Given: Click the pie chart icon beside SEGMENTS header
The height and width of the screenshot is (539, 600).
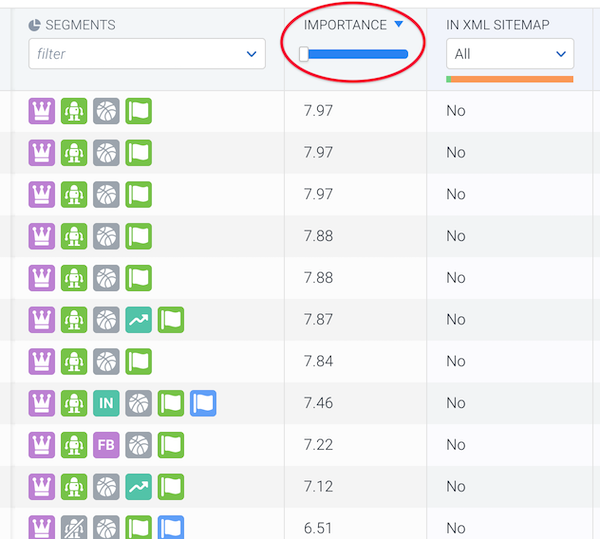Looking at the screenshot, I should tap(34, 25).
